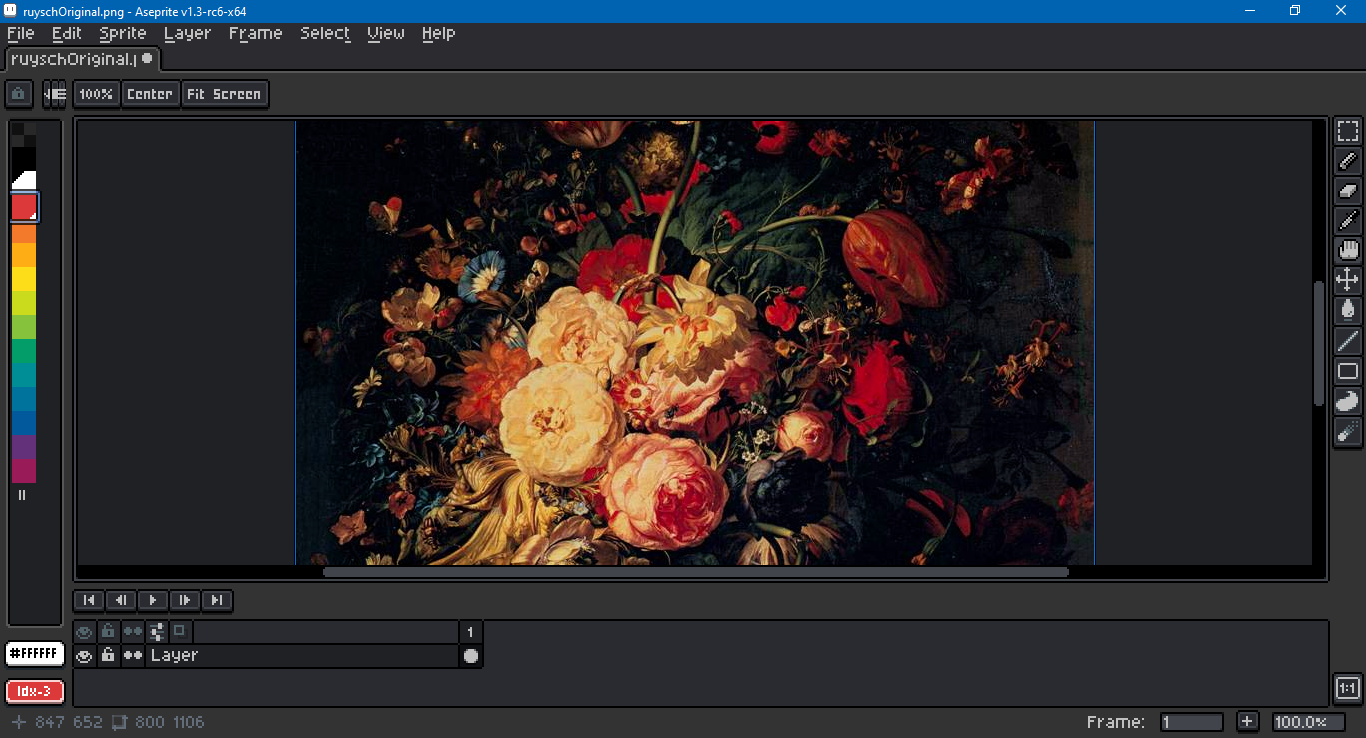Select the Rectangle shape tool
Screen dimensions: 1366x738
pyautogui.click(x=1347, y=371)
